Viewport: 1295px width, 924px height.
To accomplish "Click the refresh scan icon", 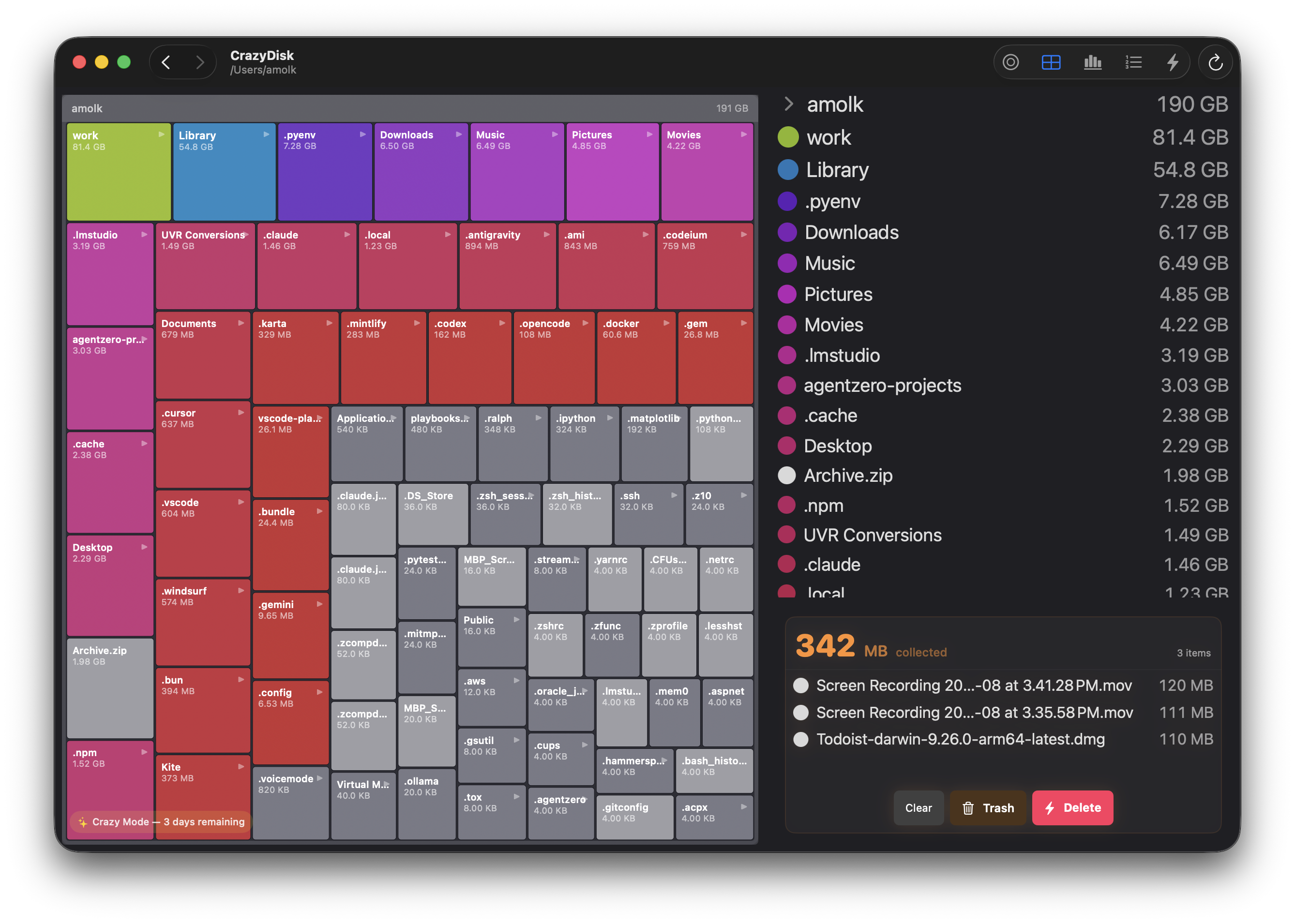I will (1215, 62).
